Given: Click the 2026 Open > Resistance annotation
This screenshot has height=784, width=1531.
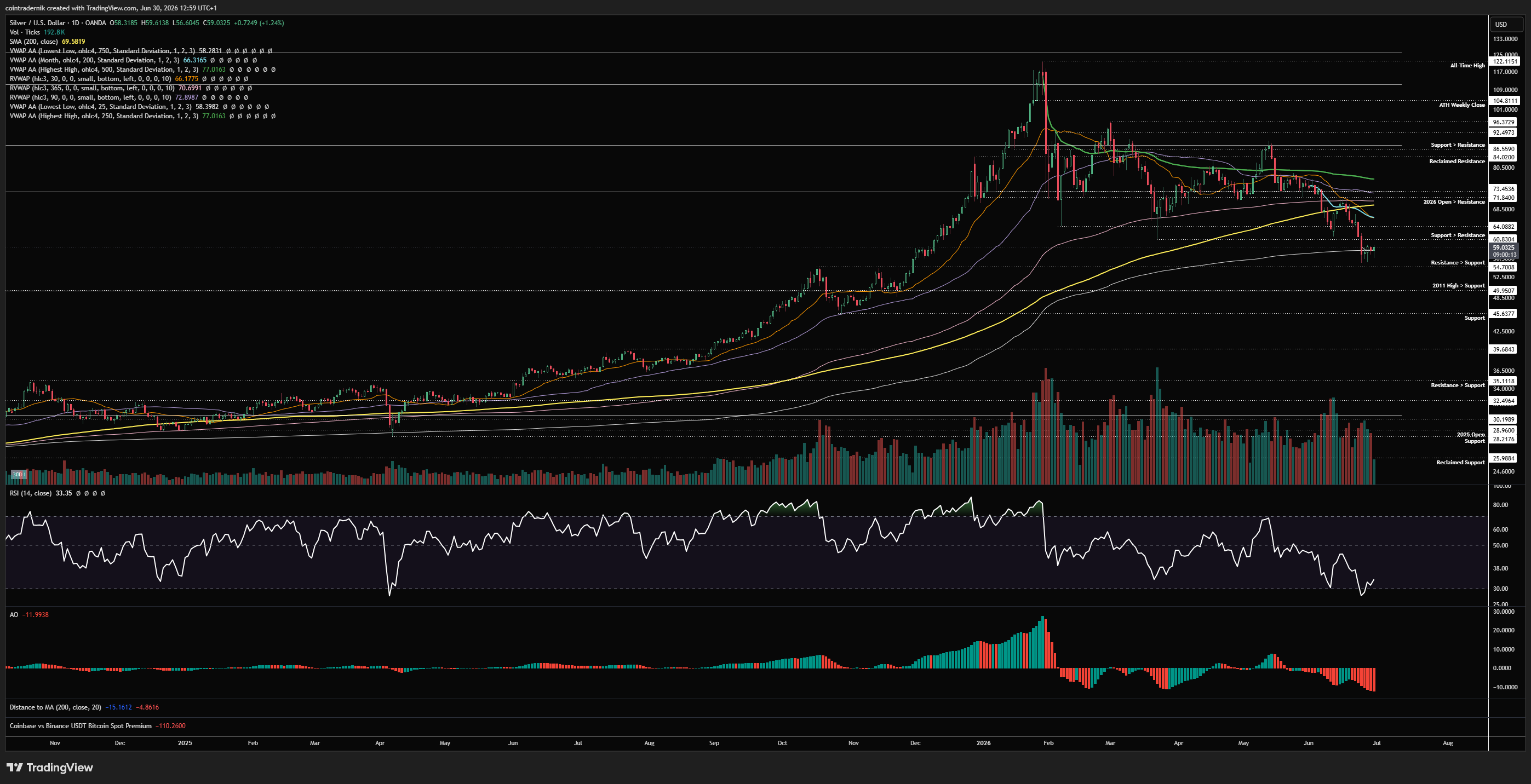Looking at the screenshot, I should (x=1454, y=202).
